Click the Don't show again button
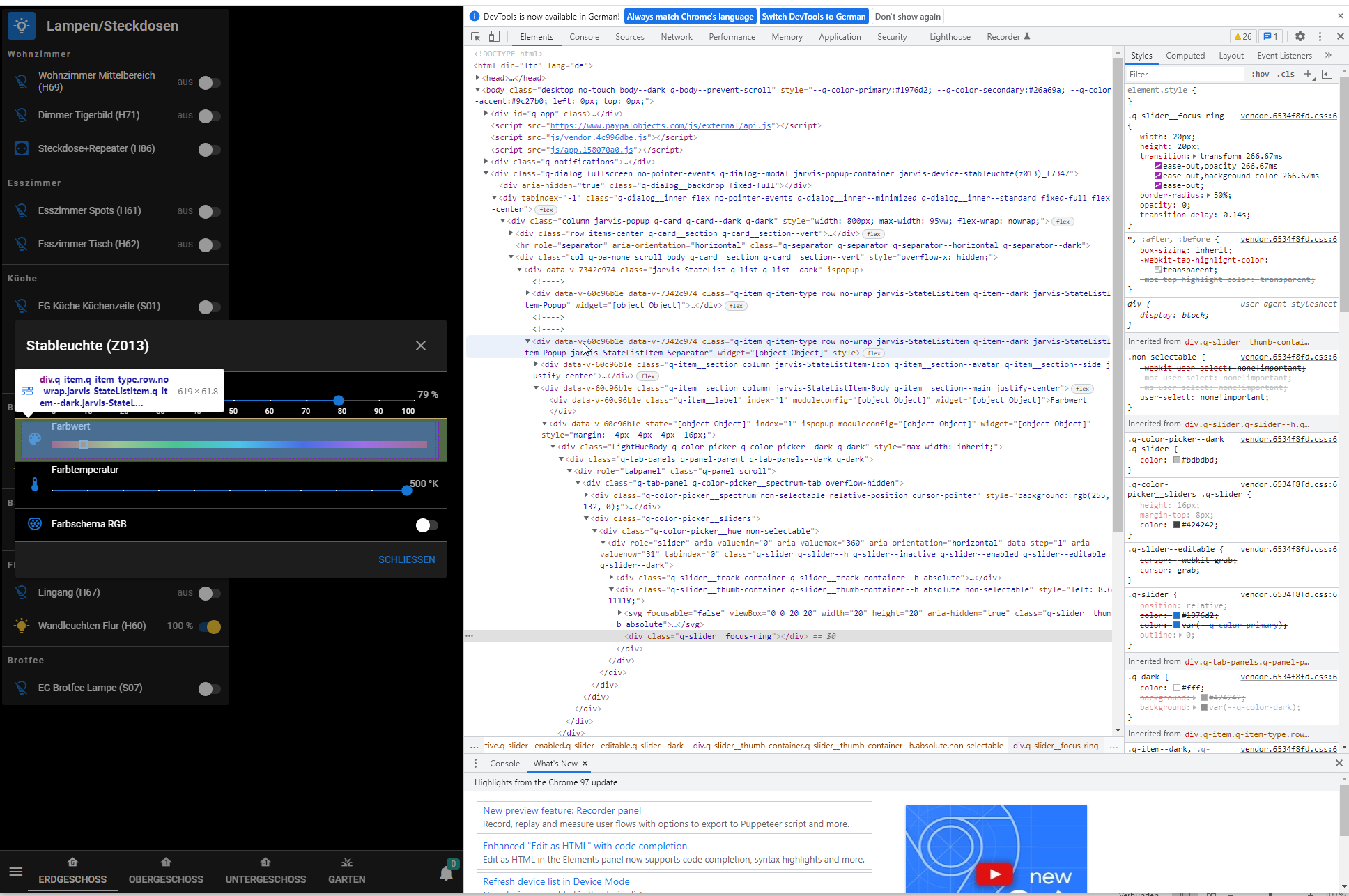The image size is (1349, 896). coord(907,17)
